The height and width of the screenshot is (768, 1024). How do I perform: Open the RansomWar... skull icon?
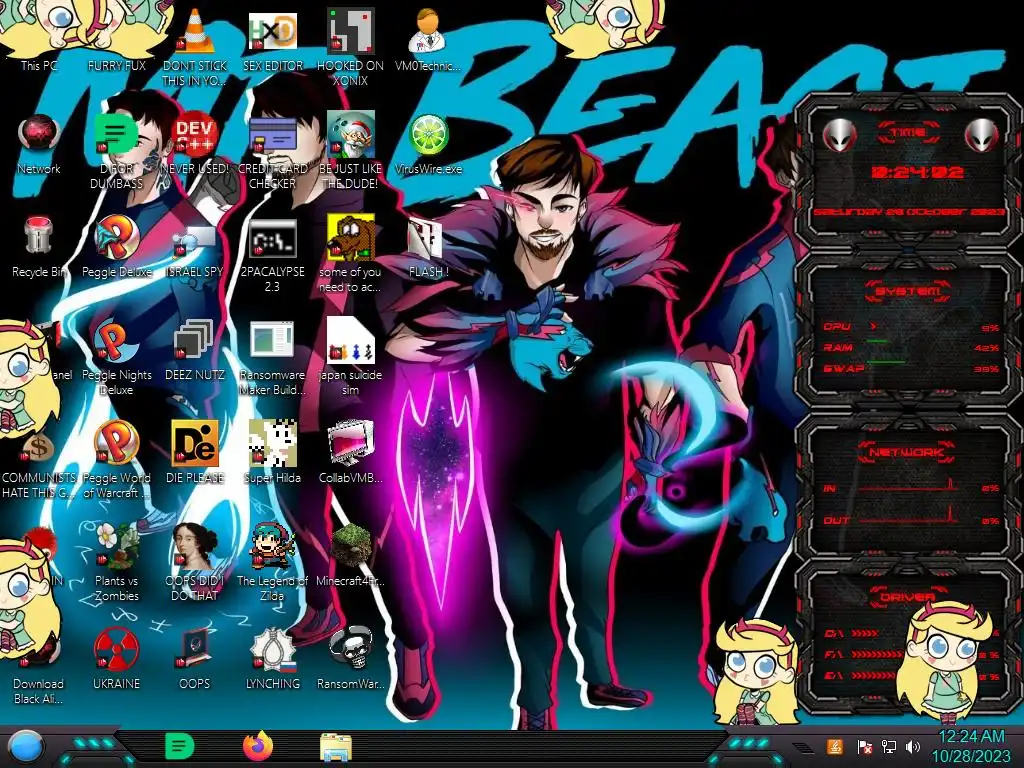(351, 658)
